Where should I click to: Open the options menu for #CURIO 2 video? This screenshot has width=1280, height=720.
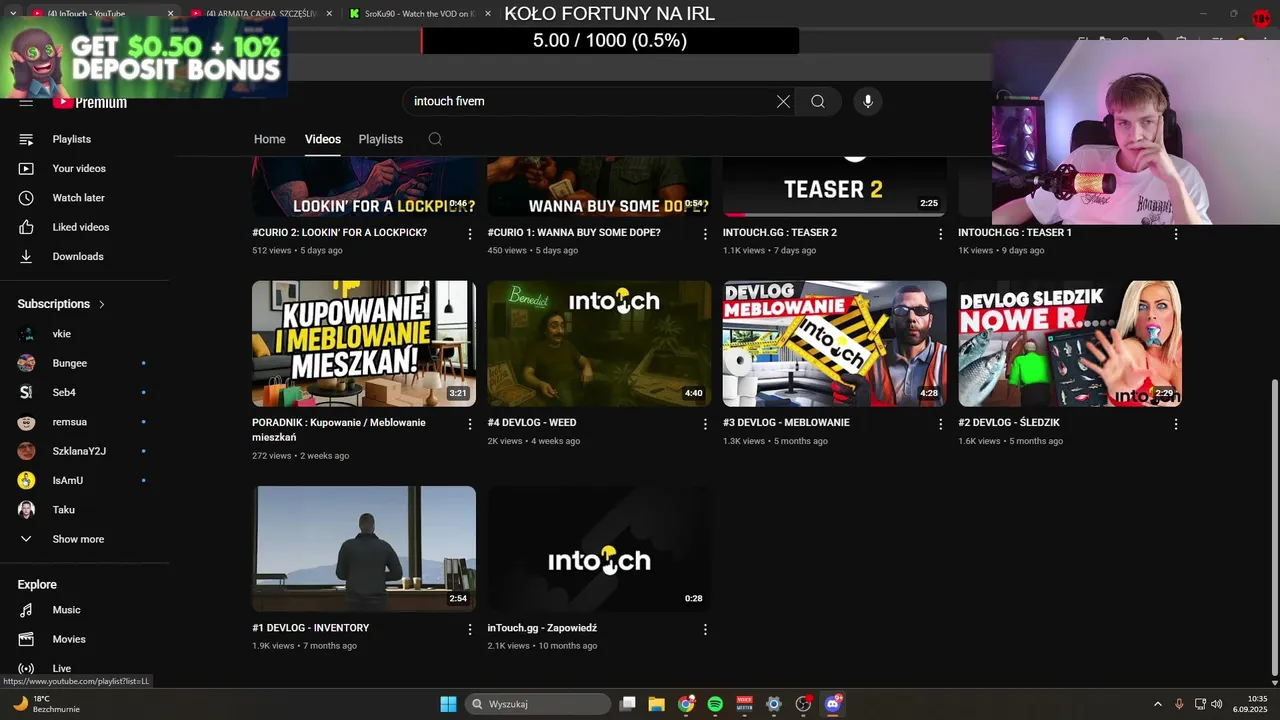tap(470, 233)
